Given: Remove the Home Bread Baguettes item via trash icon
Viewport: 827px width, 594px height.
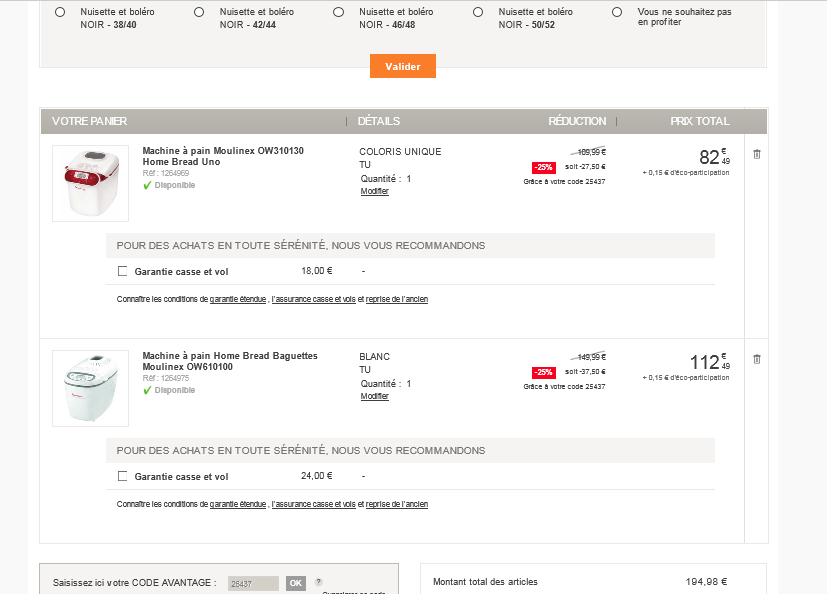Looking at the screenshot, I should [x=756, y=359].
